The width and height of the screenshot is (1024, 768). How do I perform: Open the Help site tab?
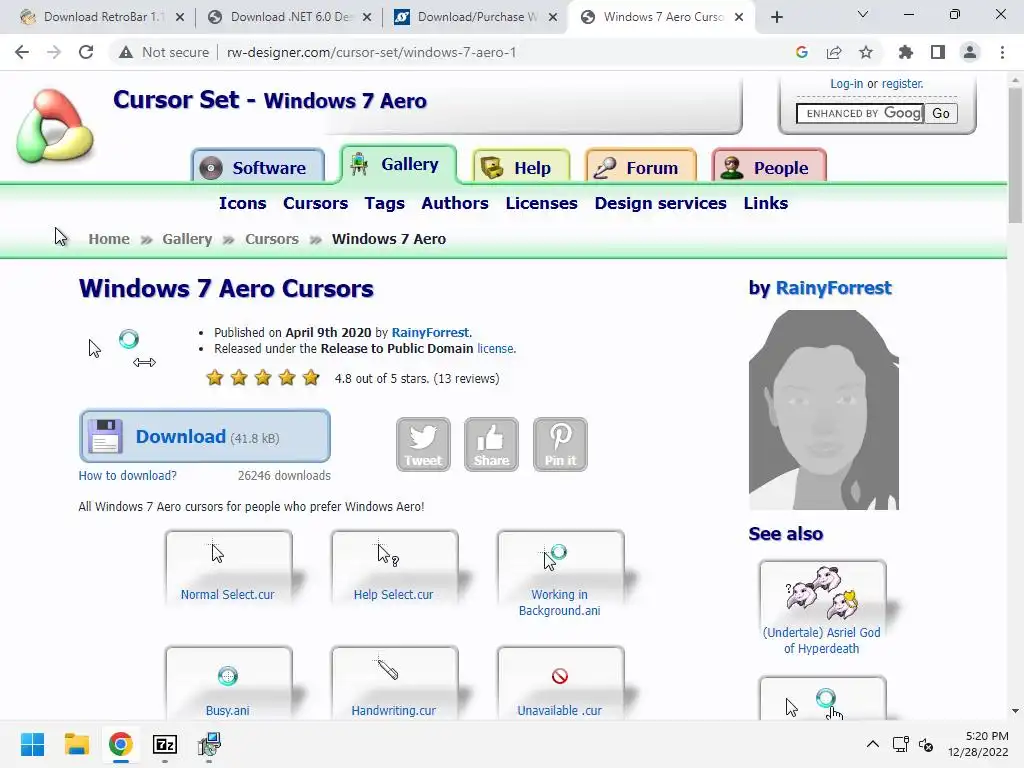(x=521, y=167)
